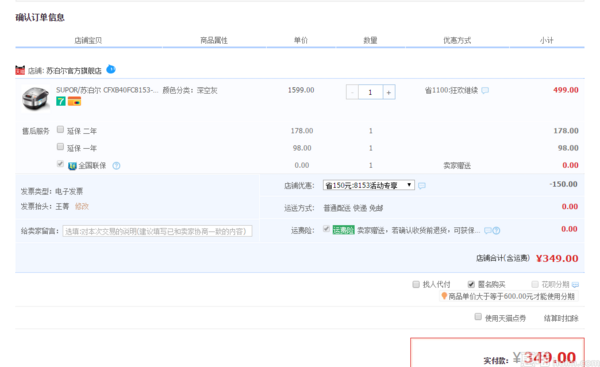Decrease product quantity with minus button
Screen dimensions: 600x367
click(352, 92)
